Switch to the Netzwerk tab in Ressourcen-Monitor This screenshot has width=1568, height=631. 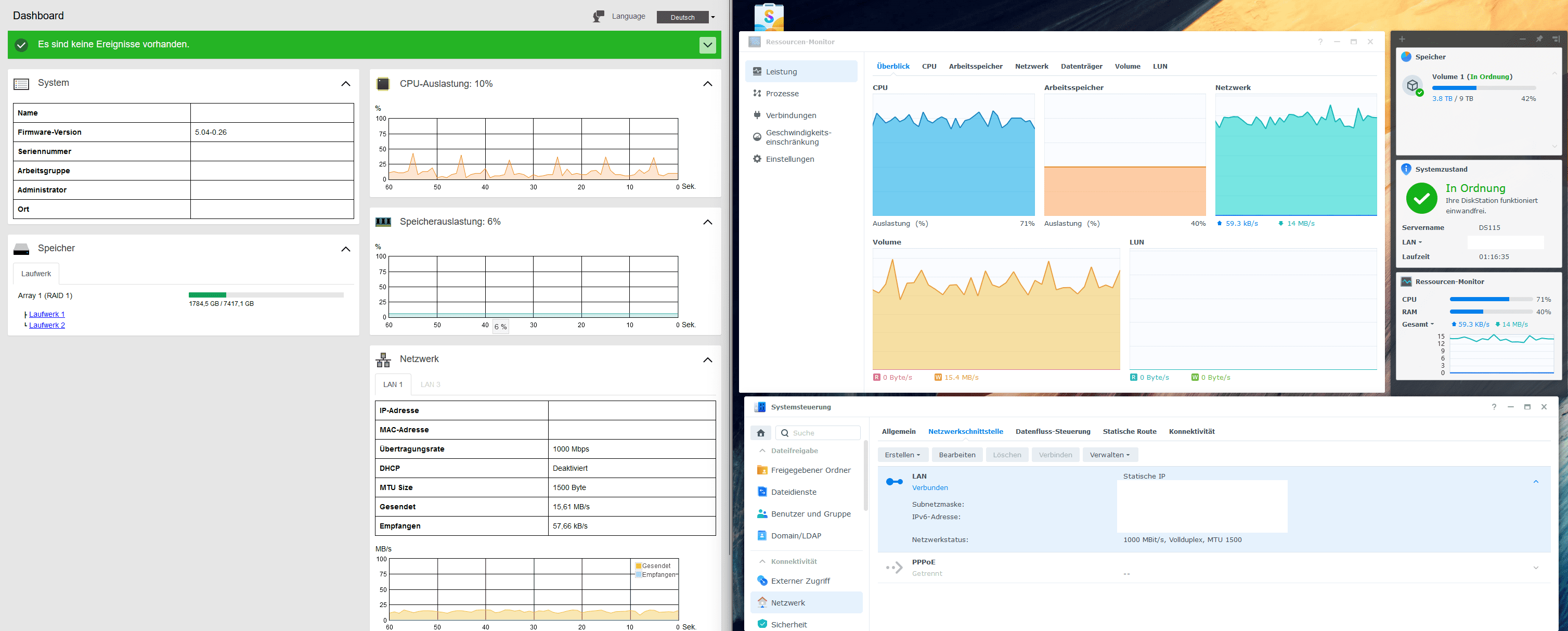(x=1031, y=67)
